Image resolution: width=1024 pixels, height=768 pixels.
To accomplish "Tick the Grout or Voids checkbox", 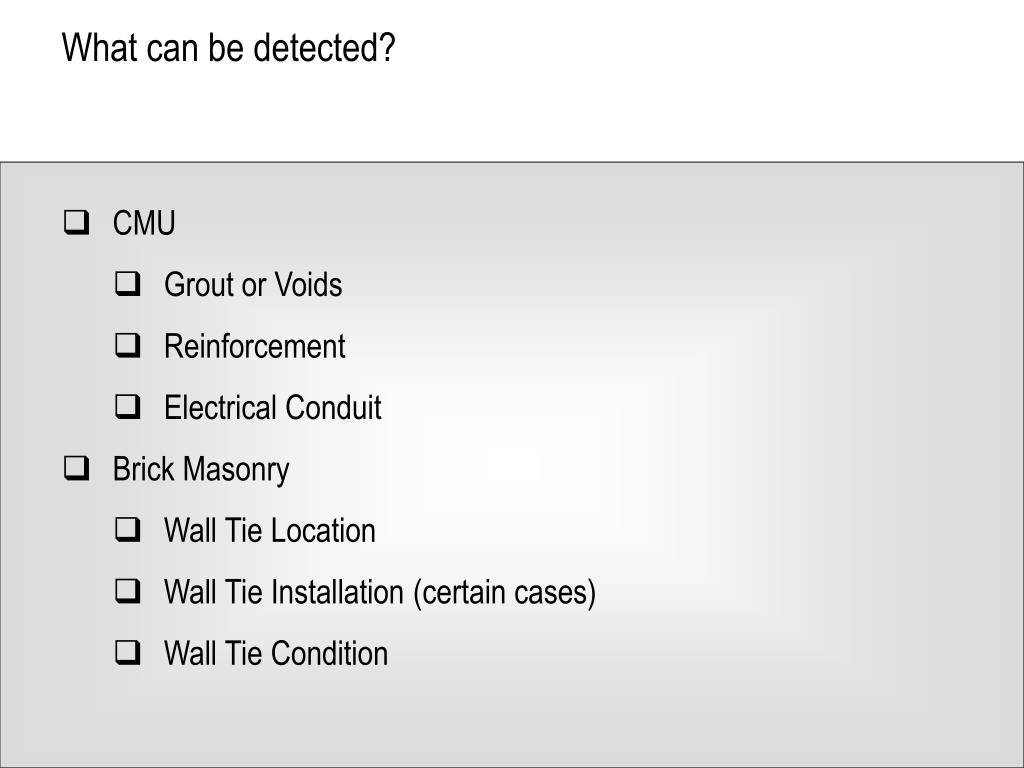I will [128, 284].
